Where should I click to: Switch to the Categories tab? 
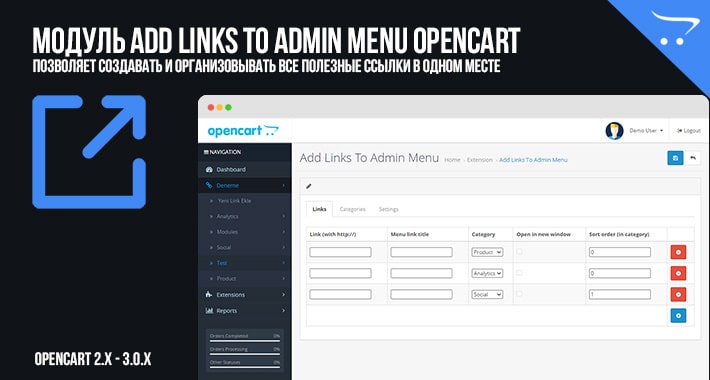352,209
